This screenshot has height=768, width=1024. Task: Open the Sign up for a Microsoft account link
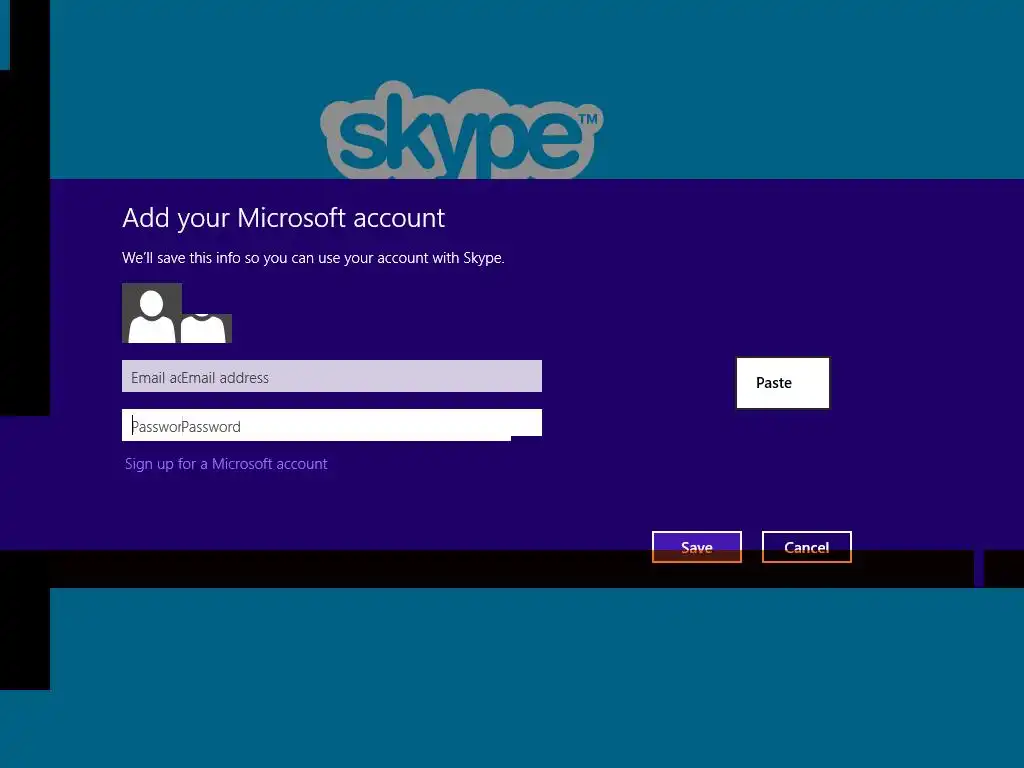(x=226, y=464)
